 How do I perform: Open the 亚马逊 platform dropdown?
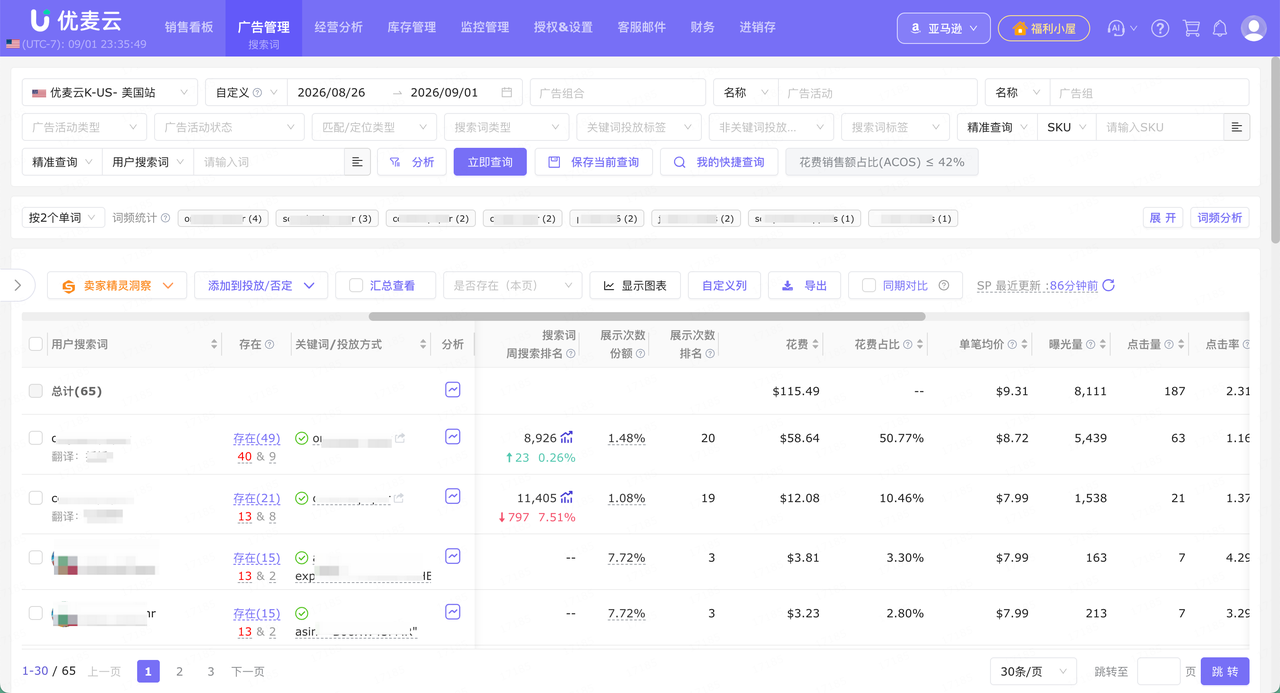[944, 28]
